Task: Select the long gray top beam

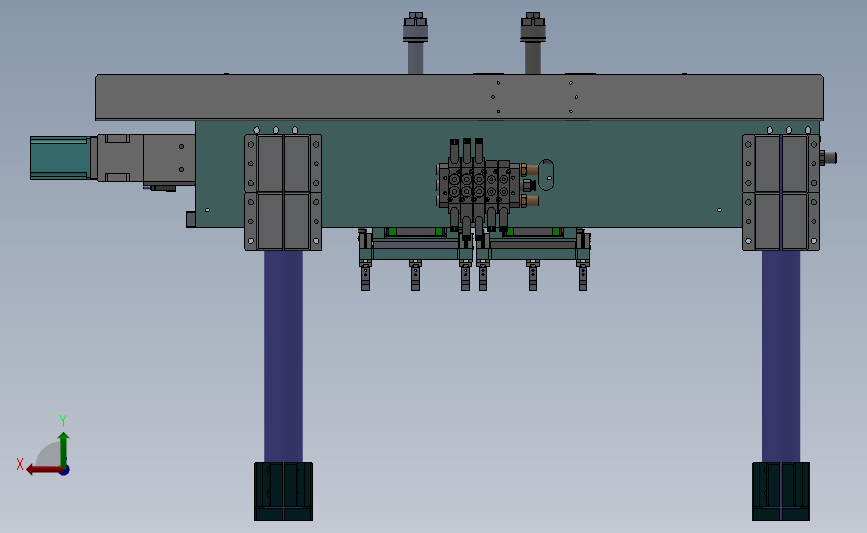Action: [x=459, y=97]
